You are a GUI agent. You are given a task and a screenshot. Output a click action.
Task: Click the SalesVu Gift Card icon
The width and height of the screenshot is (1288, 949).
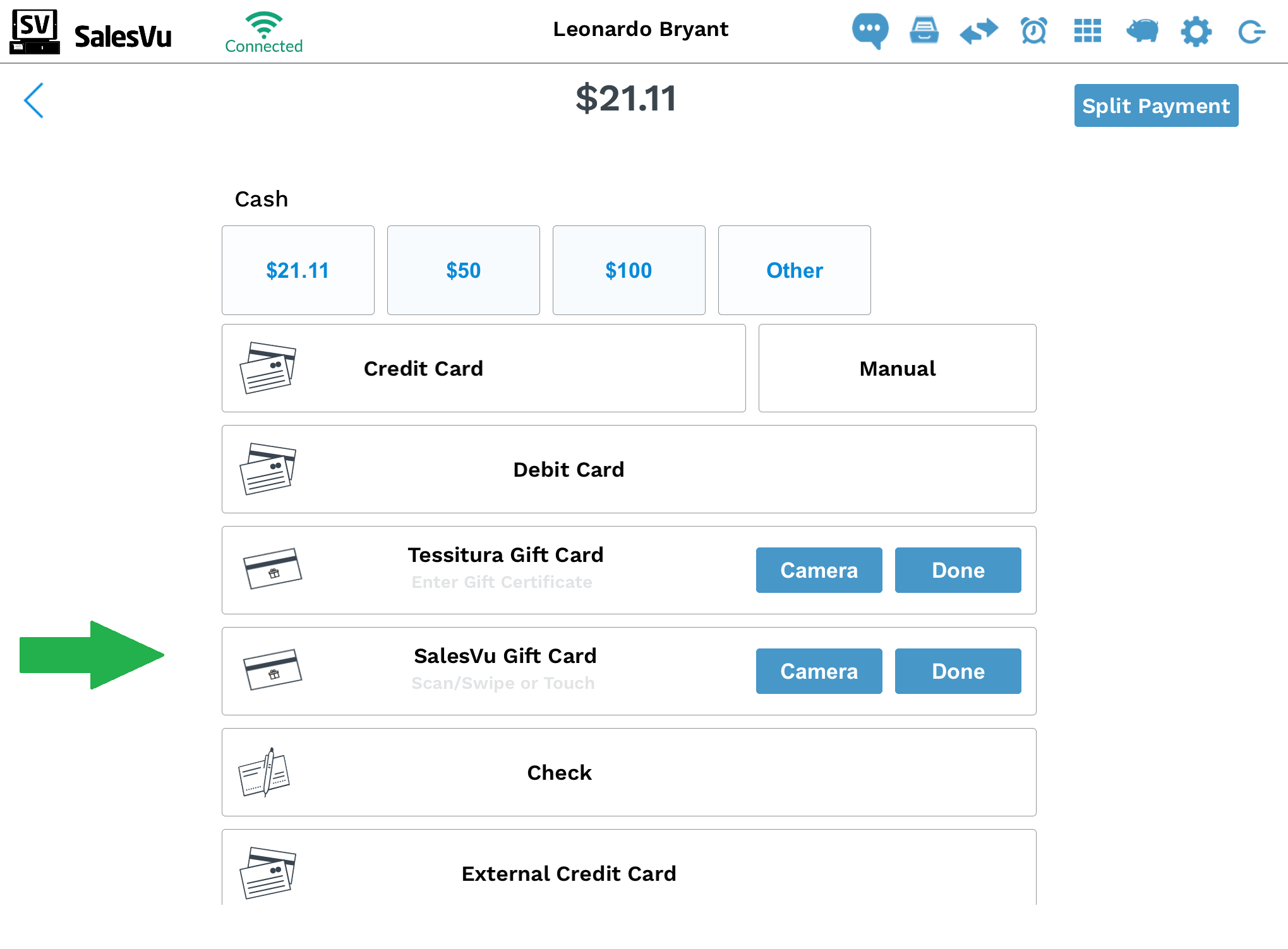[x=272, y=670]
